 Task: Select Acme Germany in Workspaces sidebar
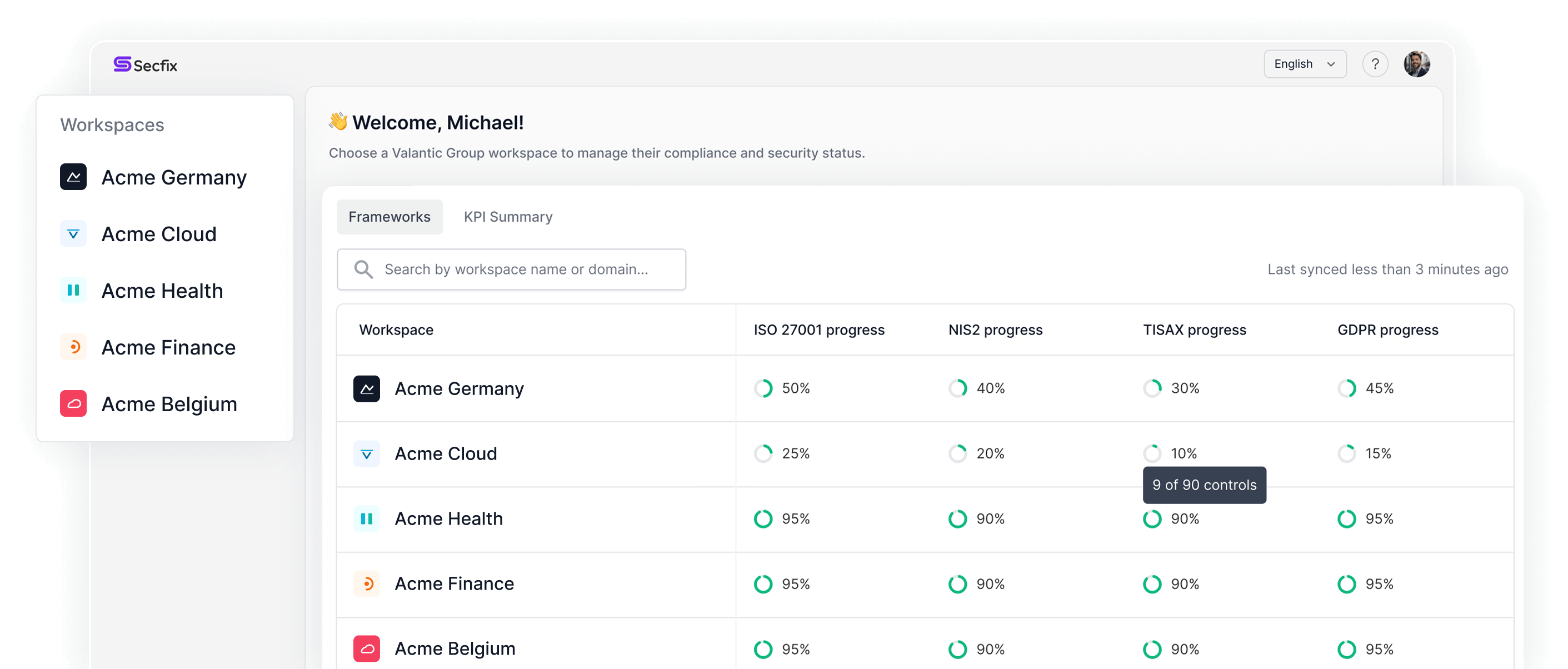pyautogui.click(x=173, y=177)
